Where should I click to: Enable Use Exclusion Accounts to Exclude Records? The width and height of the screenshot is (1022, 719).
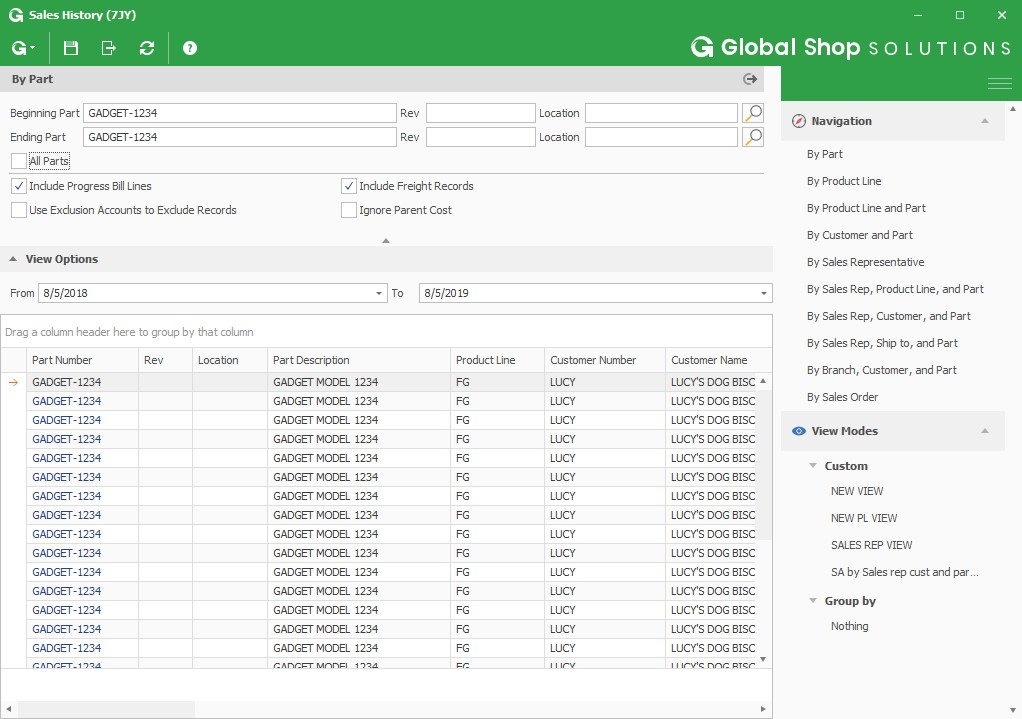pyautogui.click(x=19, y=210)
